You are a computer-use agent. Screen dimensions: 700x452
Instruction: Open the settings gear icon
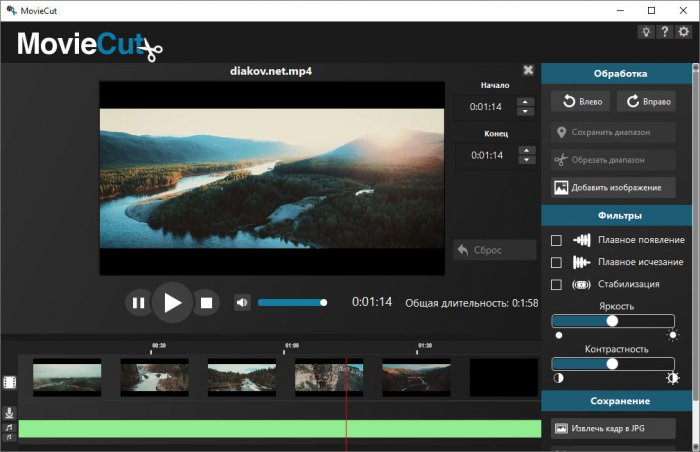click(x=683, y=32)
